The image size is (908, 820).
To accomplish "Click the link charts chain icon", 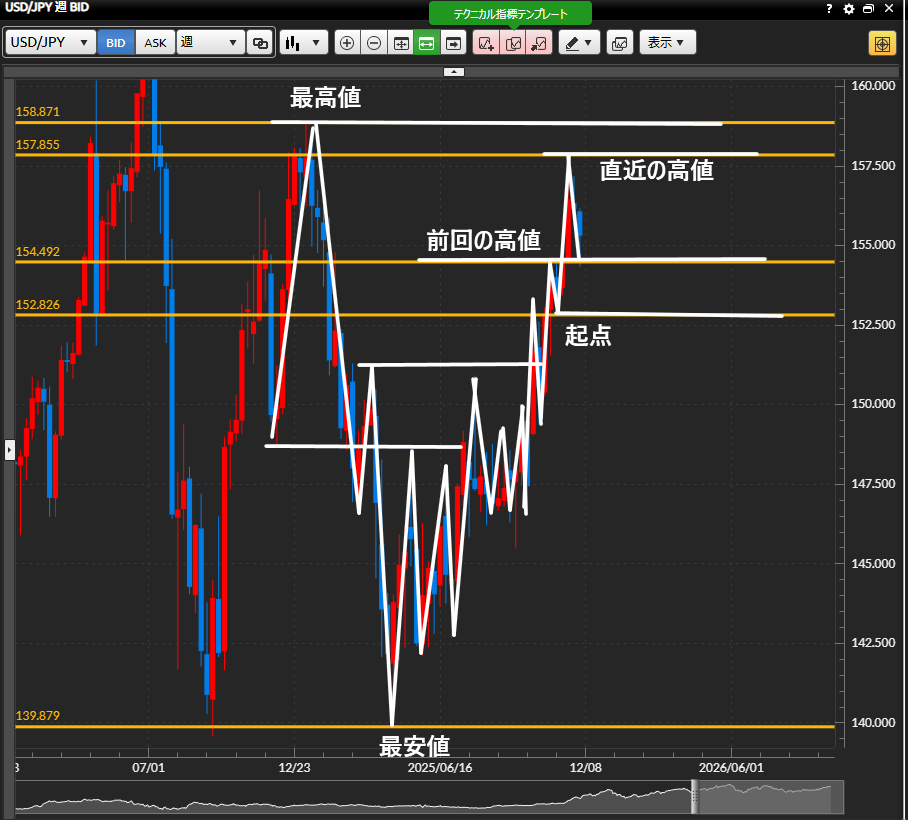I will click(260, 43).
